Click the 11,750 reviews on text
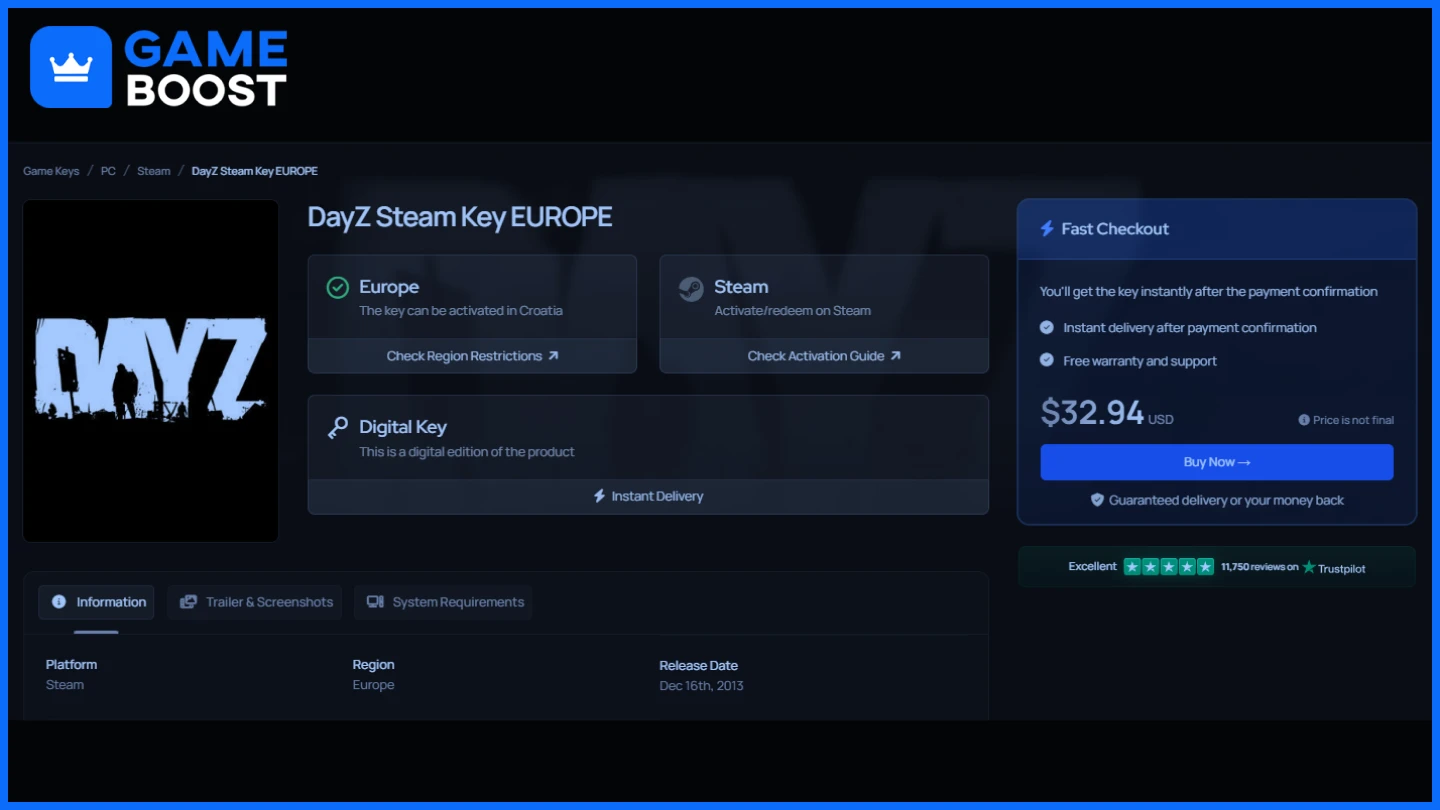 (1259, 567)
